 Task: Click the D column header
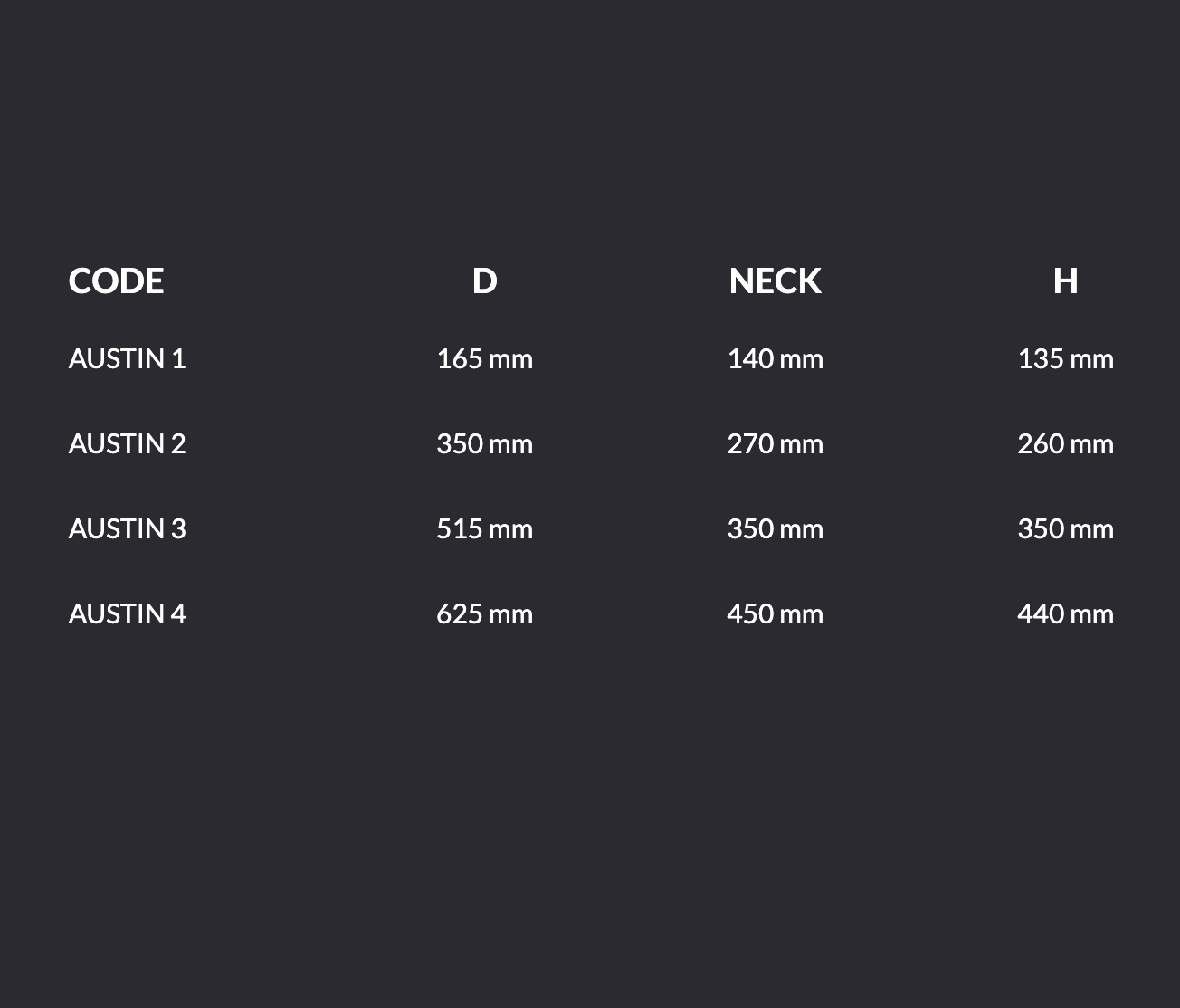484,281
